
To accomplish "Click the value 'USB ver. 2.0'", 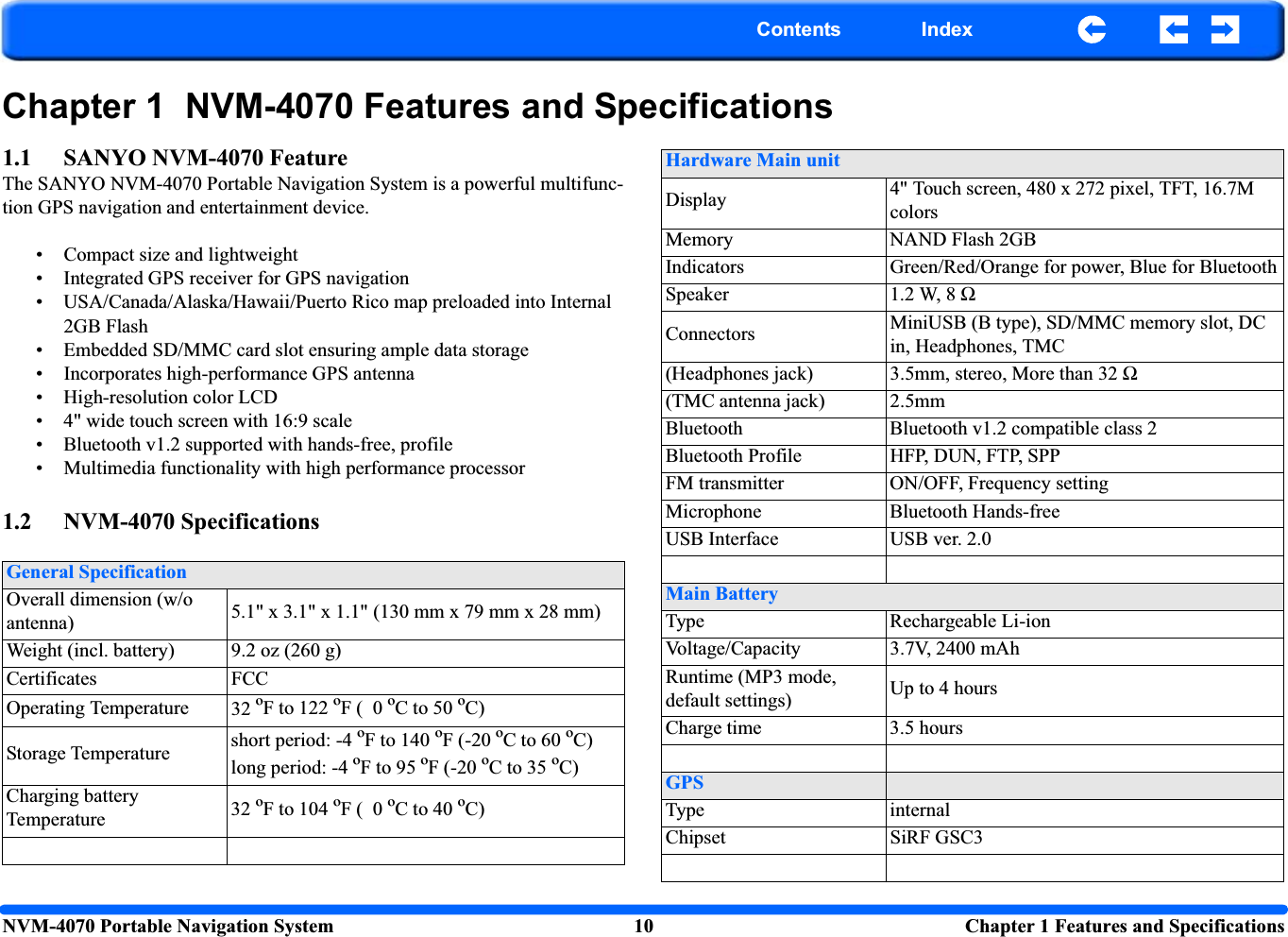I will point(941,539).
